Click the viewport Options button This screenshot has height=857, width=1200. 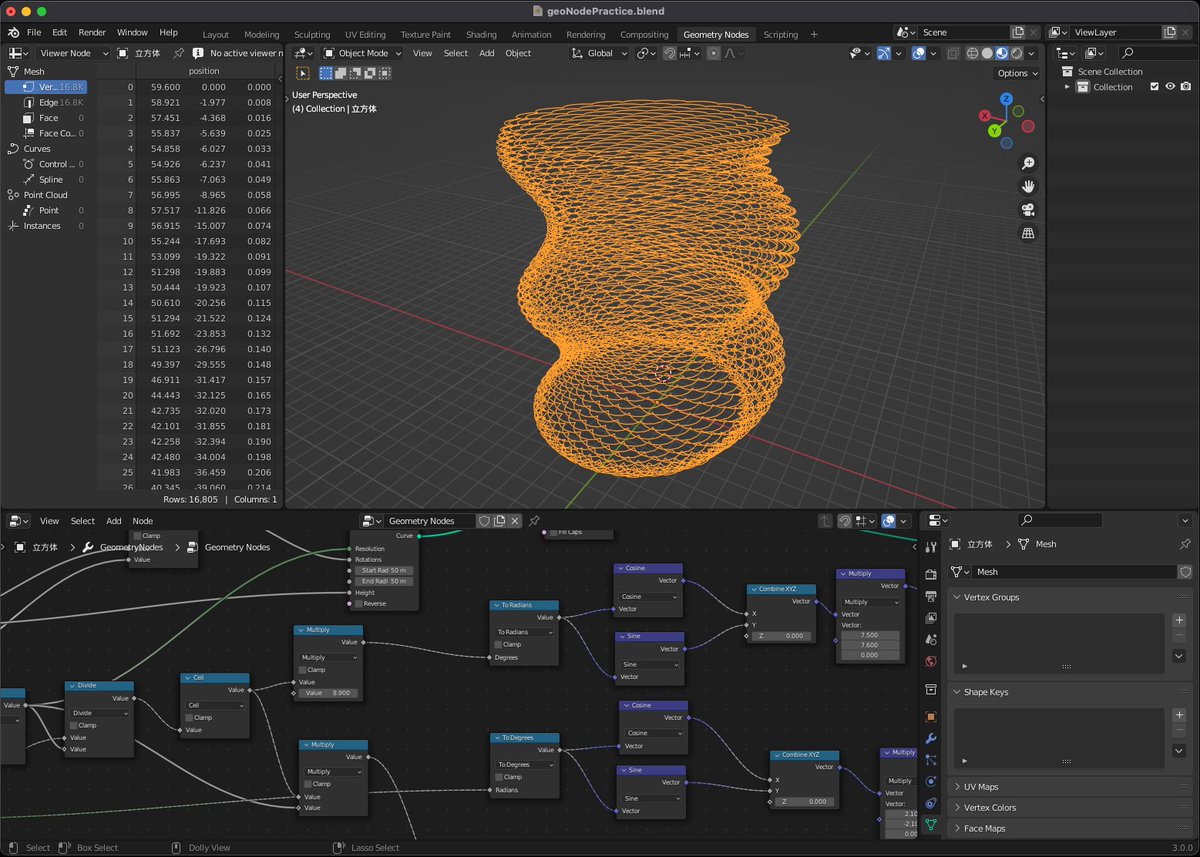coord(1017,73)
